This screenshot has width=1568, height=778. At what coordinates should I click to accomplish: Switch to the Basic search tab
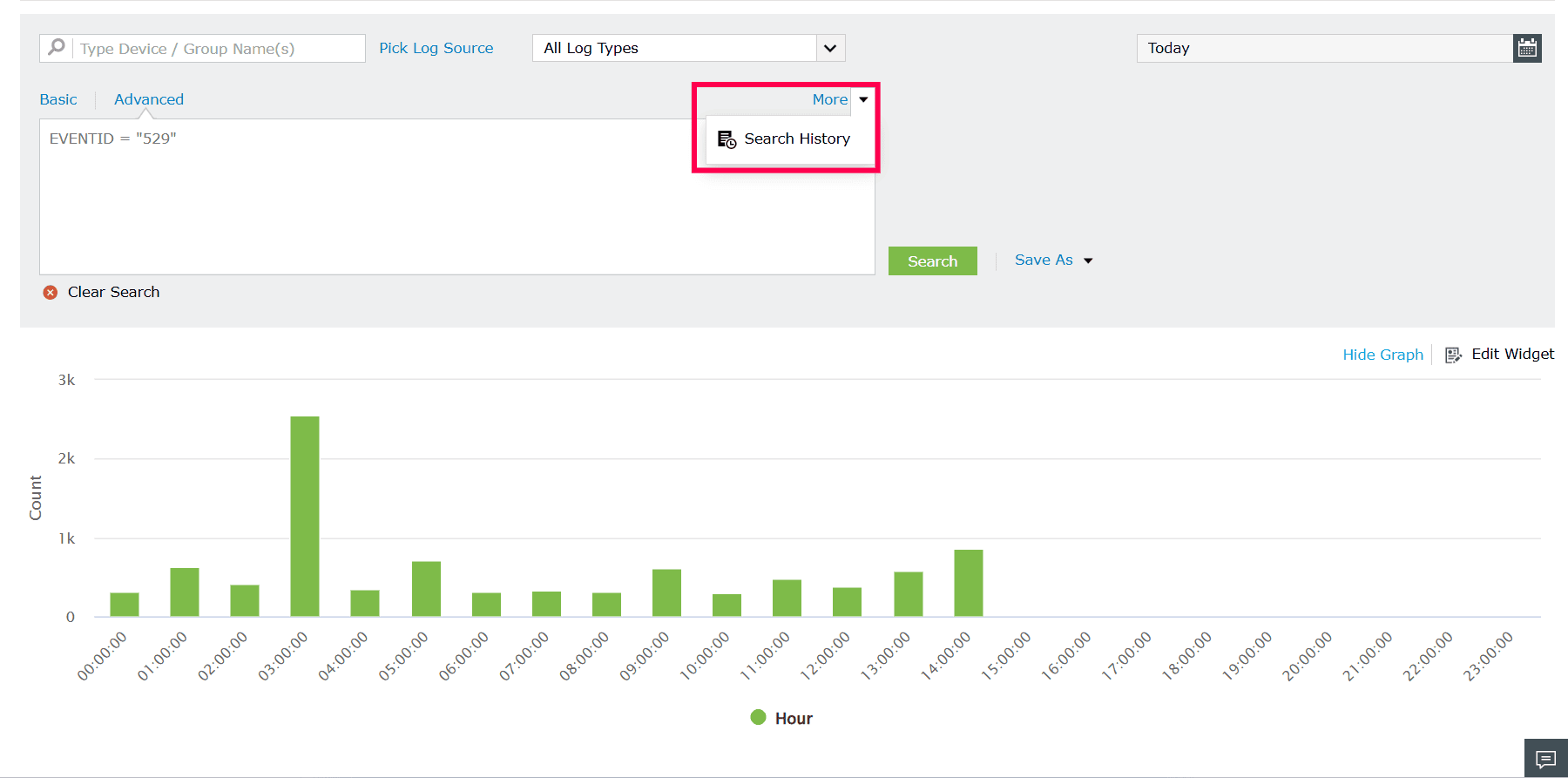[58, 99]
